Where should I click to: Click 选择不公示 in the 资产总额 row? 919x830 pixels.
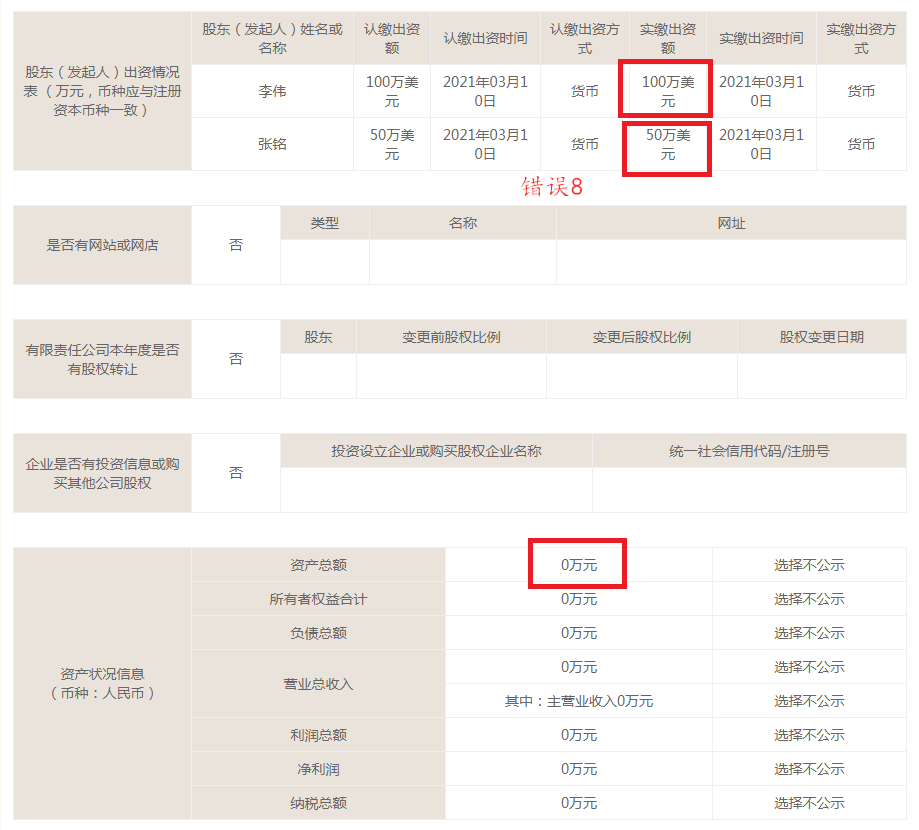tap(809, 565)
